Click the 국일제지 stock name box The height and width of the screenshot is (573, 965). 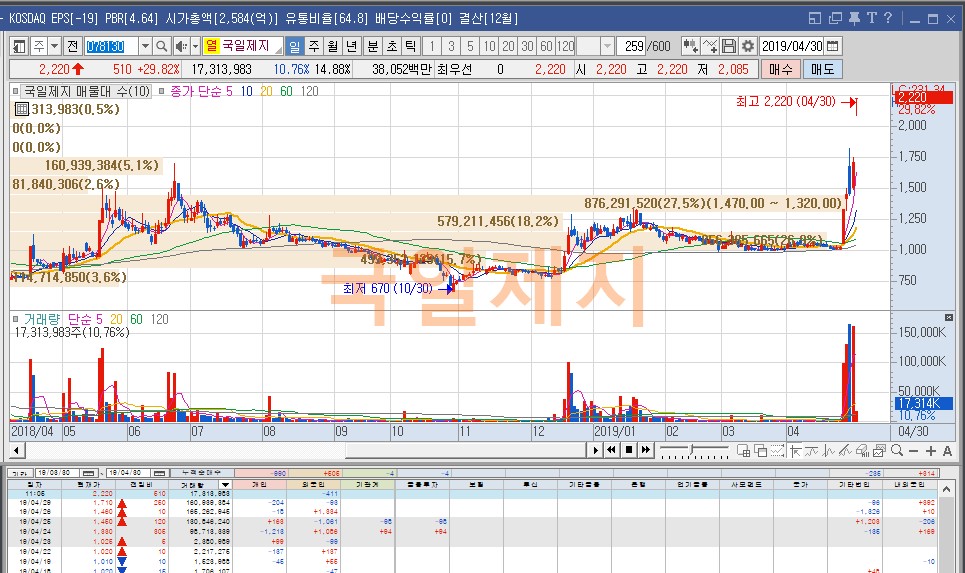coord(244,46)
